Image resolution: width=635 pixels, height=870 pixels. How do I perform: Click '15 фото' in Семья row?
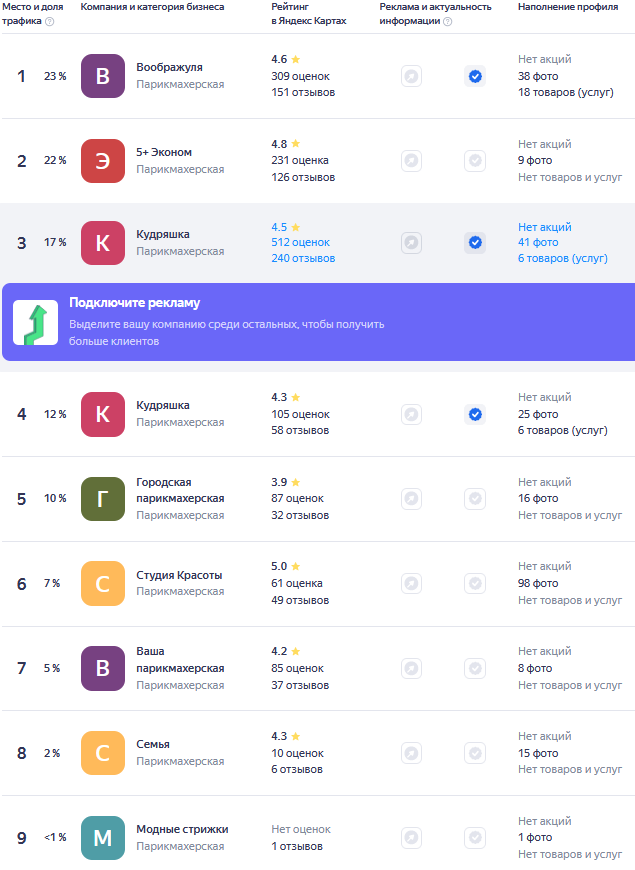(x=538, y=753)
